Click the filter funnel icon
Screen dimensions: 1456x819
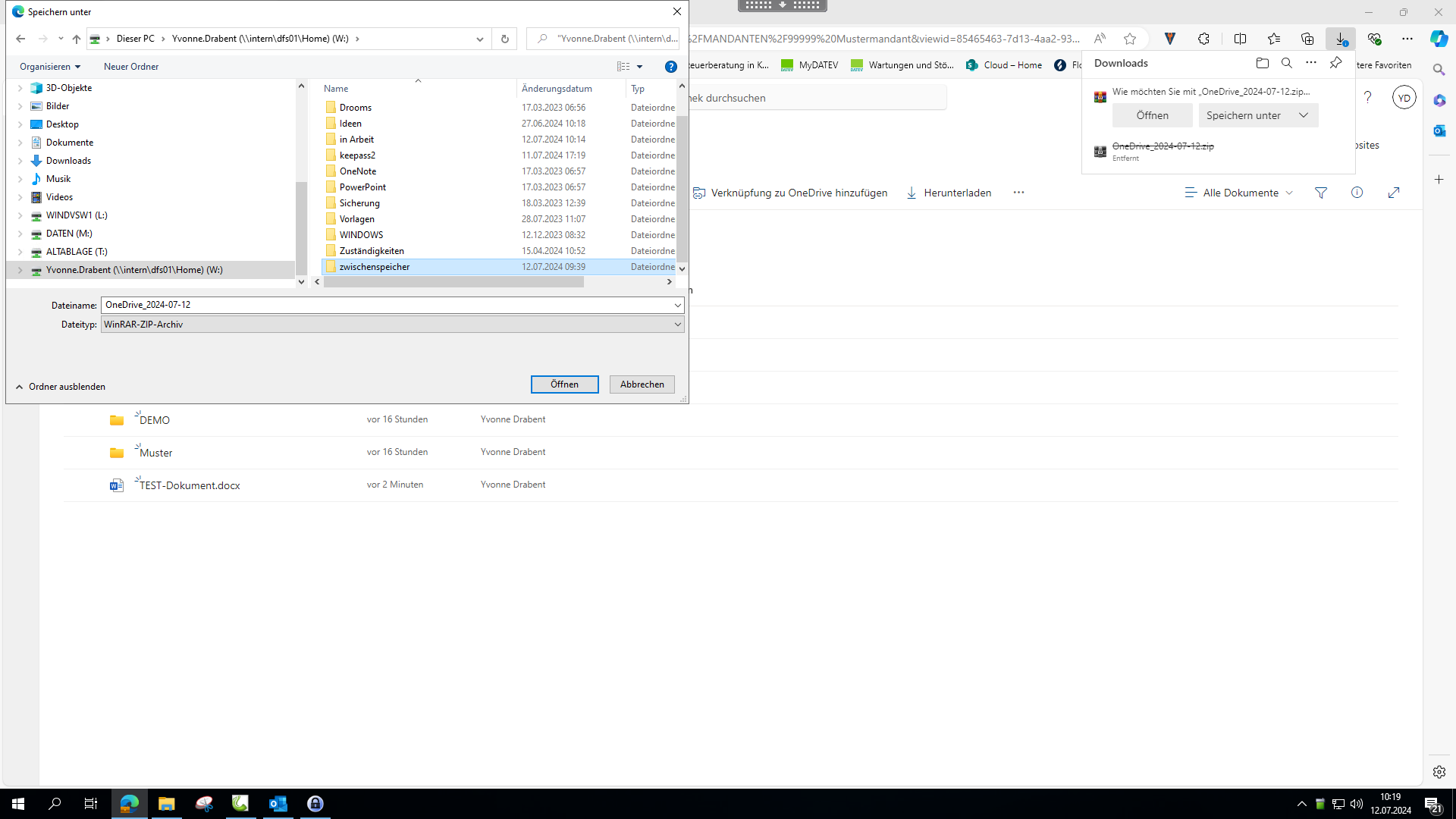(1321, 193)
